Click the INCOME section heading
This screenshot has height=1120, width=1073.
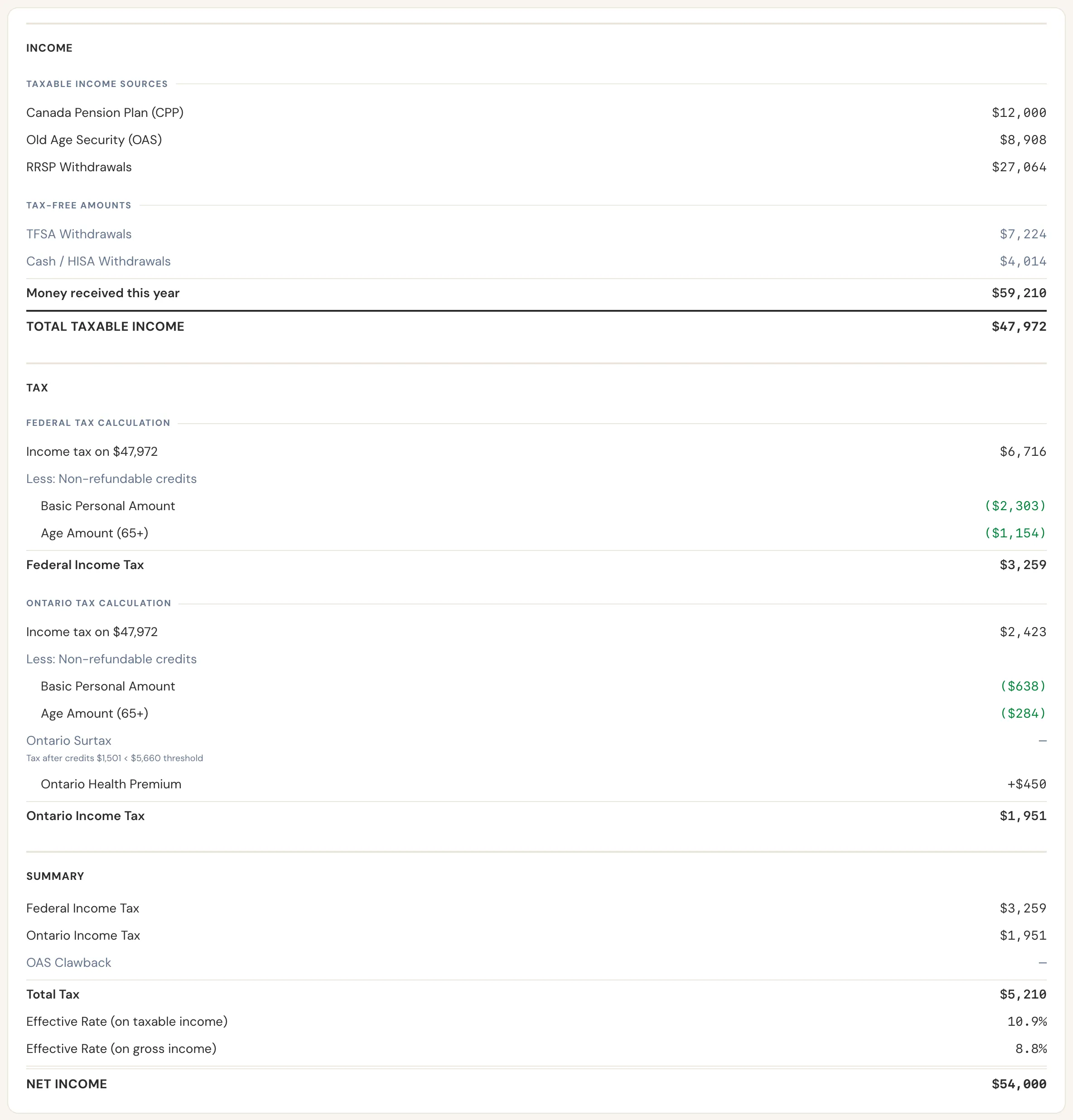pos(49,48)
